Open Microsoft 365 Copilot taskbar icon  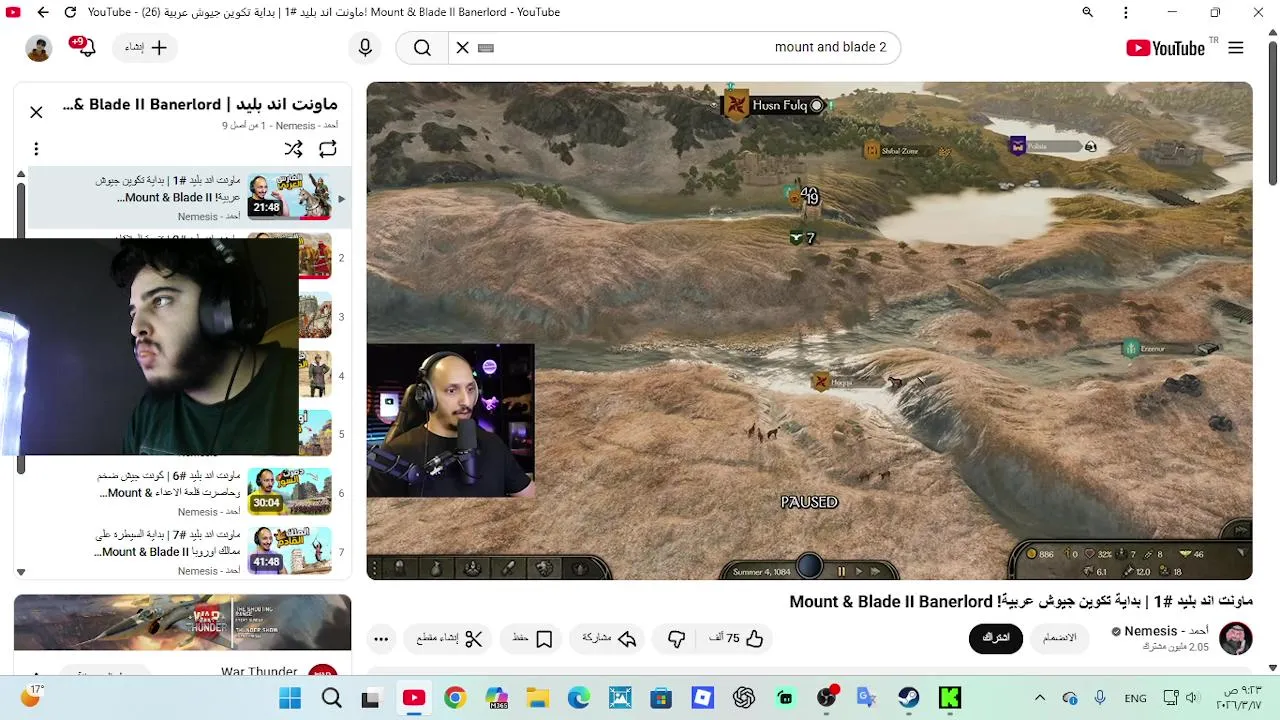pyautogui.click(x=496, y=698)
